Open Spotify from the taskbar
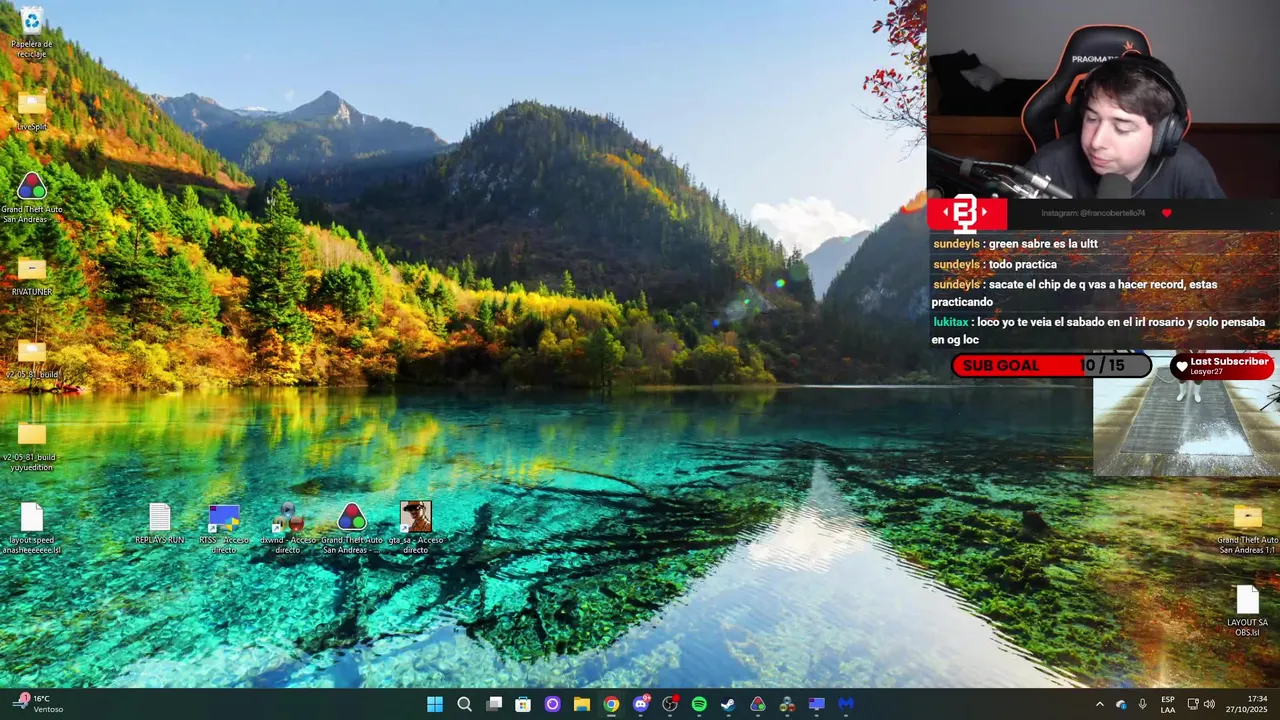Screen dimensions: 1280x720 pyautogui.click(x=699, y=704)
